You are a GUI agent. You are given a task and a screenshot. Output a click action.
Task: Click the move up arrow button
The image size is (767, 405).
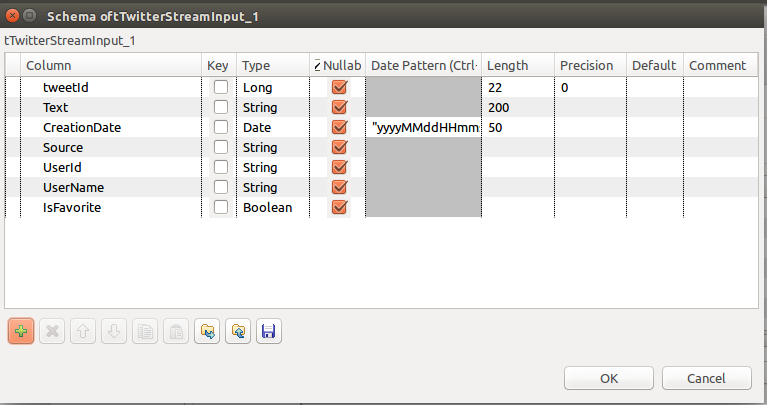tap(83, 332)
